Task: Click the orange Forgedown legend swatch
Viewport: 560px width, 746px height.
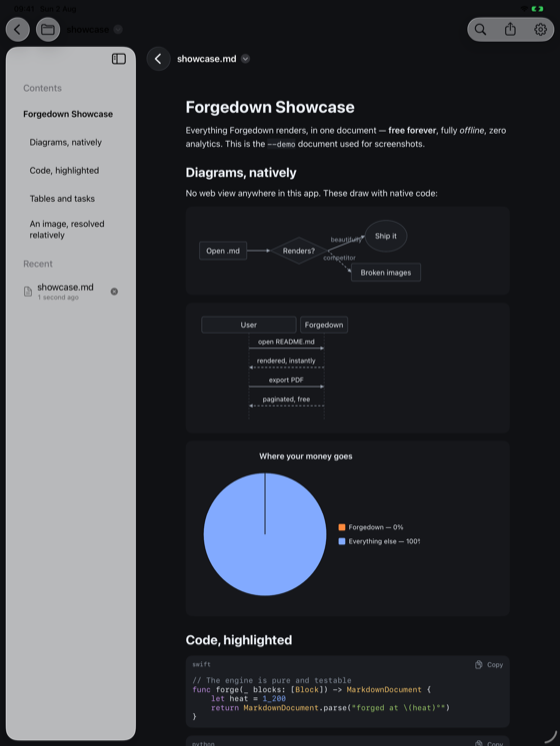Action: click(x=342, y=527)
